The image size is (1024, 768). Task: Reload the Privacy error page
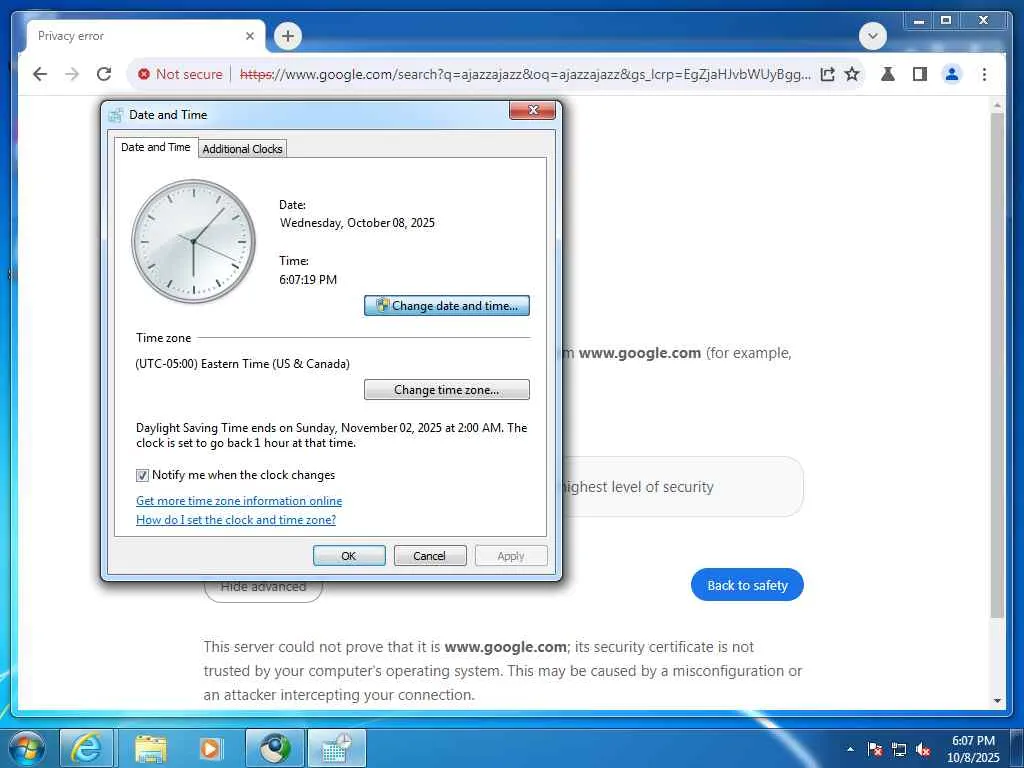click(104, 74)
